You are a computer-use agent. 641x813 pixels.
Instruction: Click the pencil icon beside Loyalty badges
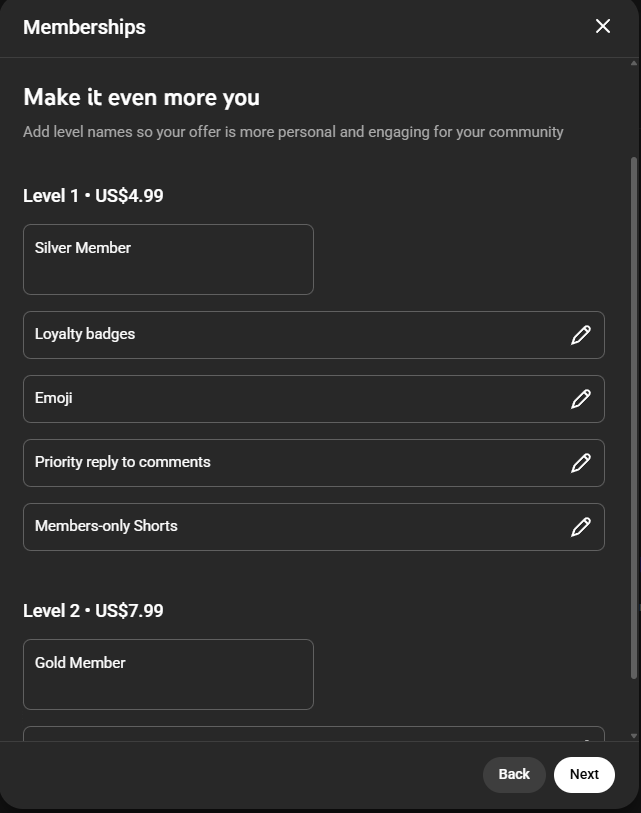pyautogui.click(x=581, y=335)
